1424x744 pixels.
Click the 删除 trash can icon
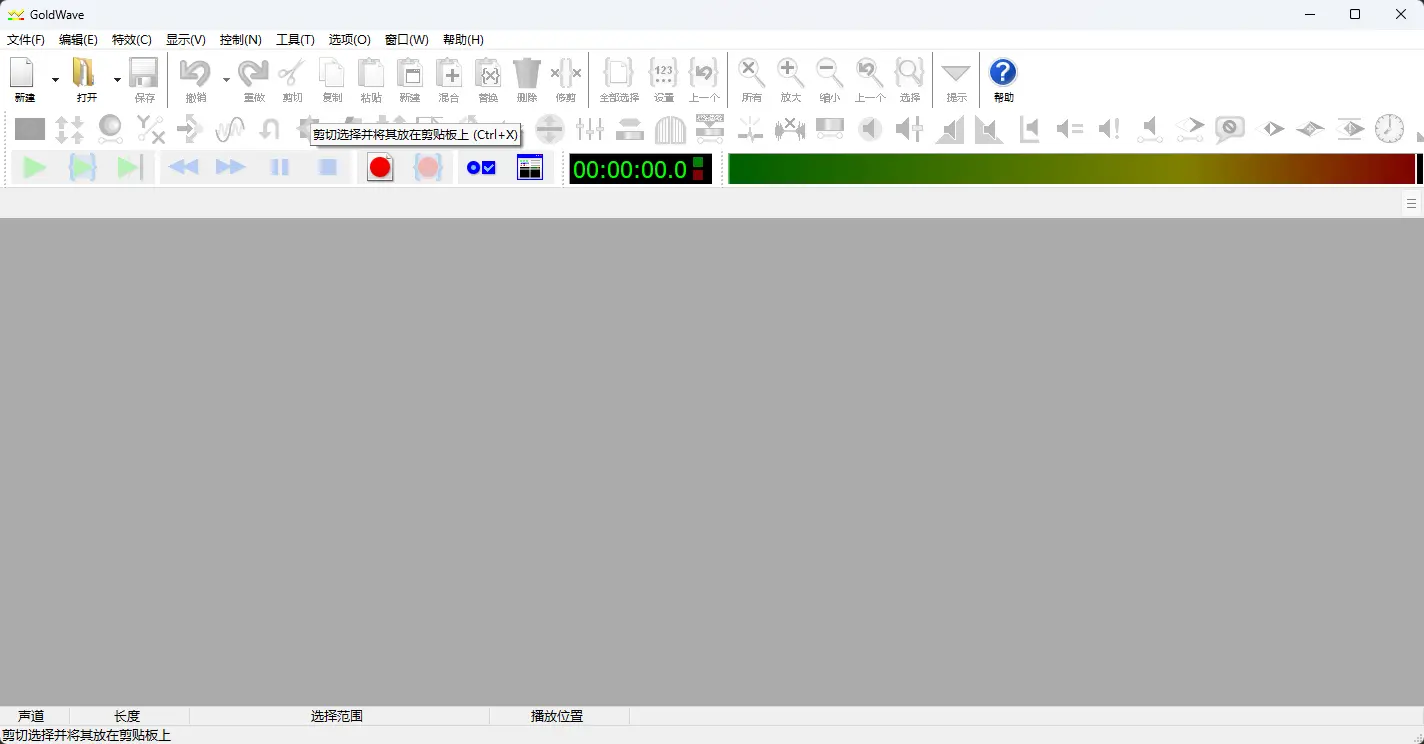coord(527,73)
